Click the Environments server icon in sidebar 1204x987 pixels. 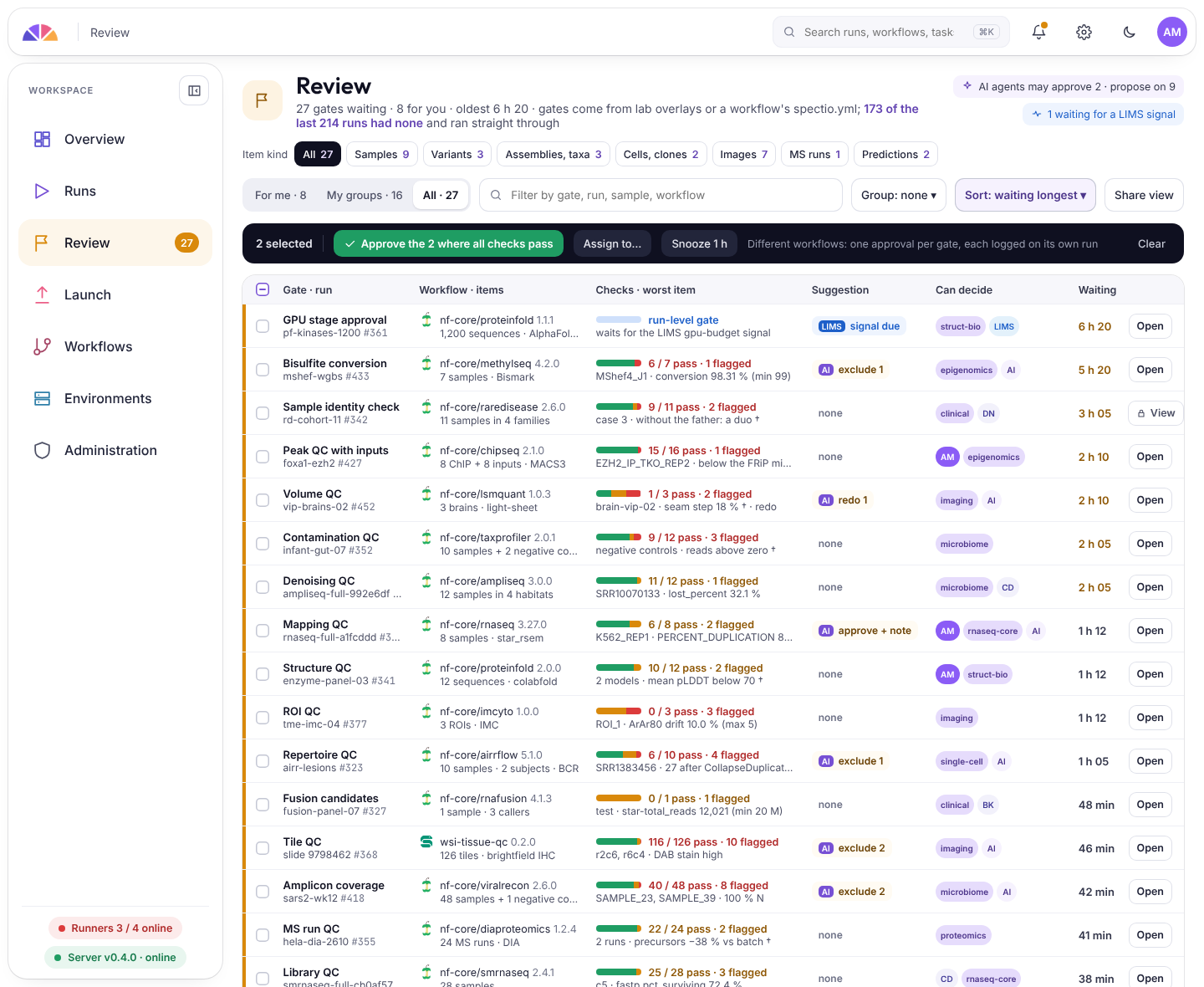click(x=42, y=398)
